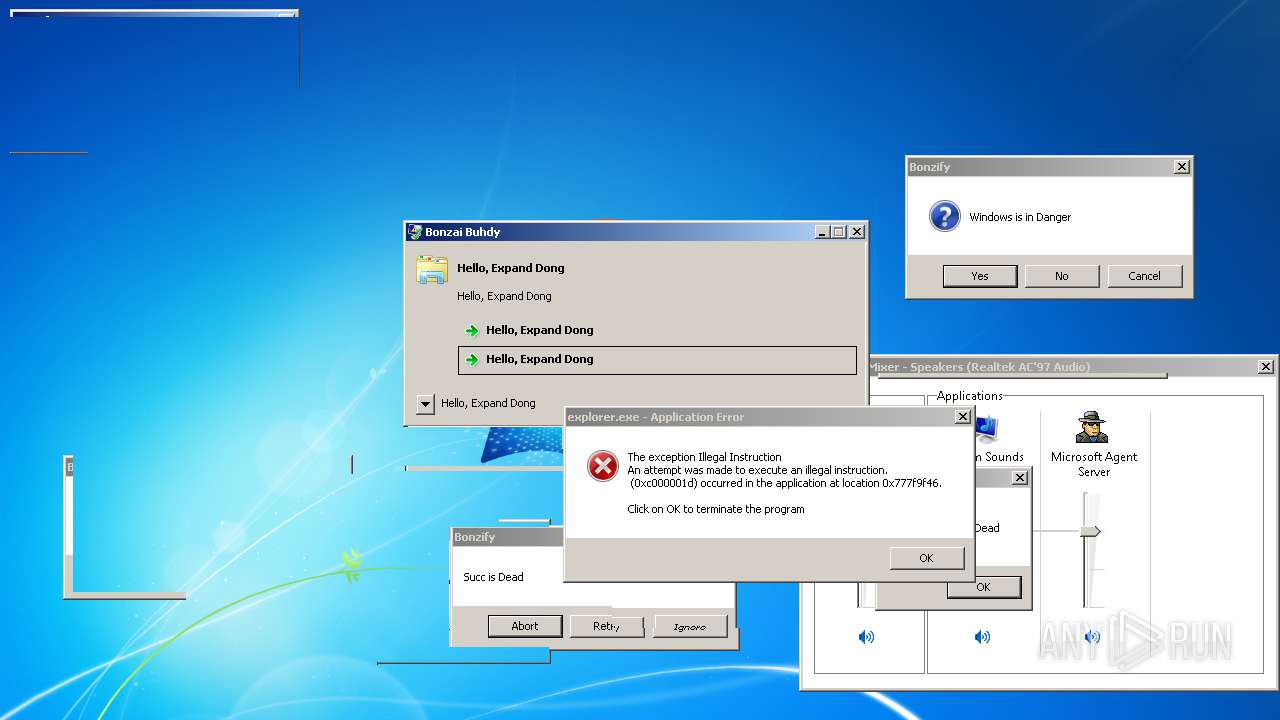Confirm OK on explorer.exe Application Error
This screenshot has width=1280, height=720.
tap(926, 558)
